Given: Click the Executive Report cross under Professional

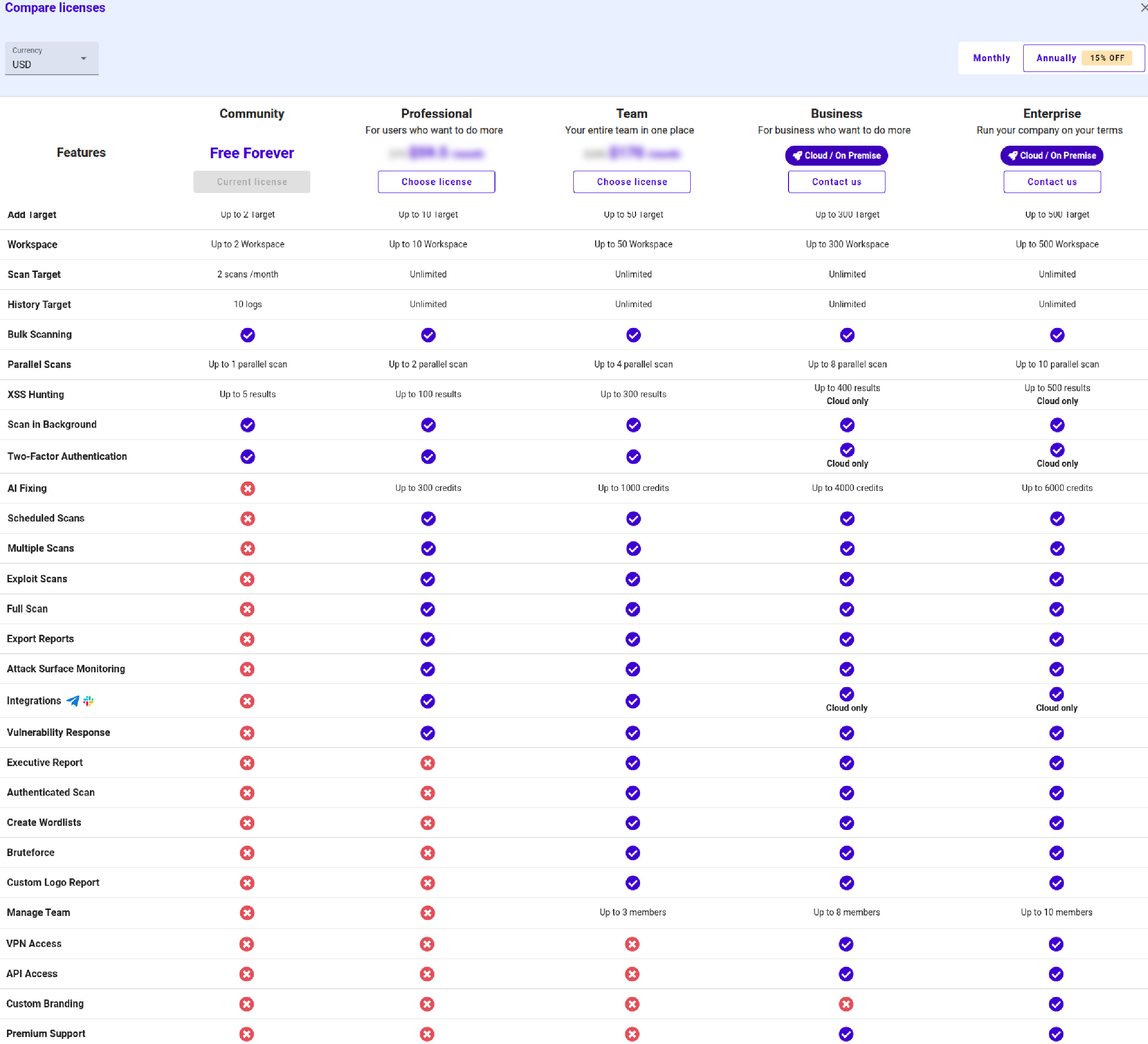Looking at the screenshot, I should (428, 763).
